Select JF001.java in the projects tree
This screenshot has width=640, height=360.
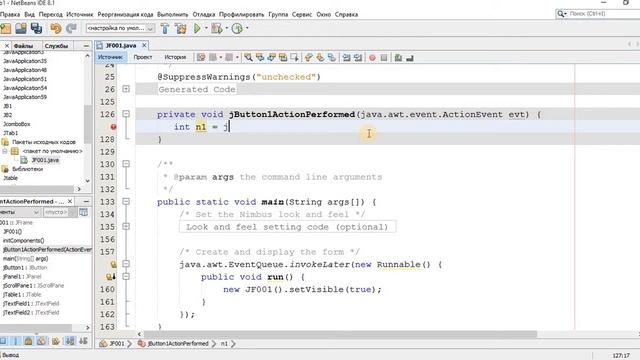(x=45, y=160)
